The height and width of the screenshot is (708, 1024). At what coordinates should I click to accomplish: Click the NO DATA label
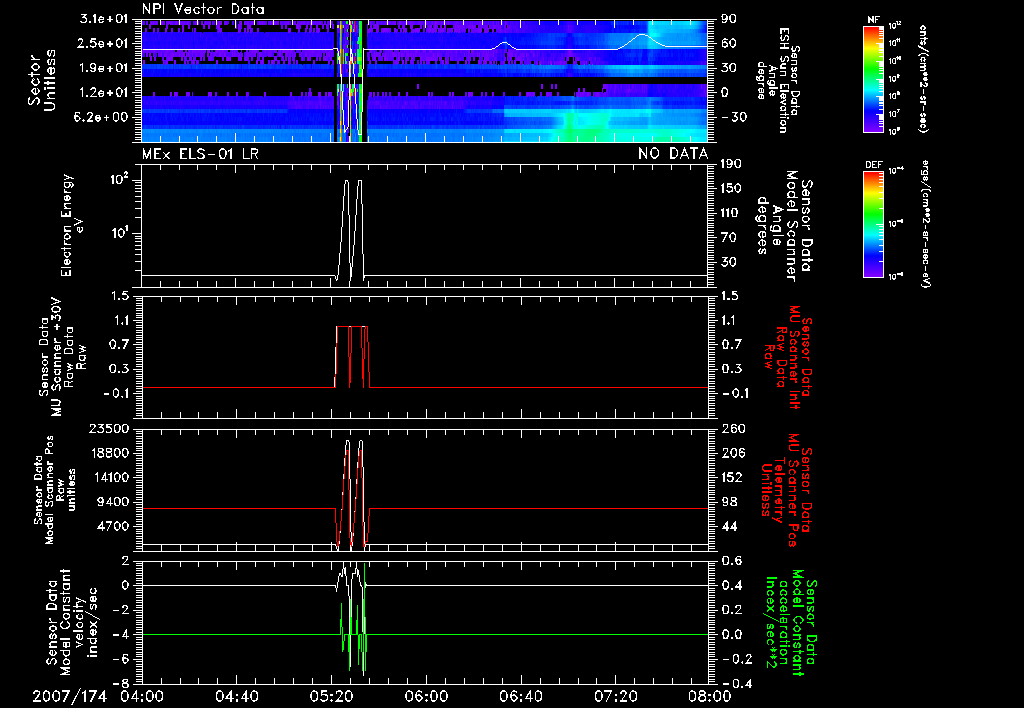[x=672, y=153]
